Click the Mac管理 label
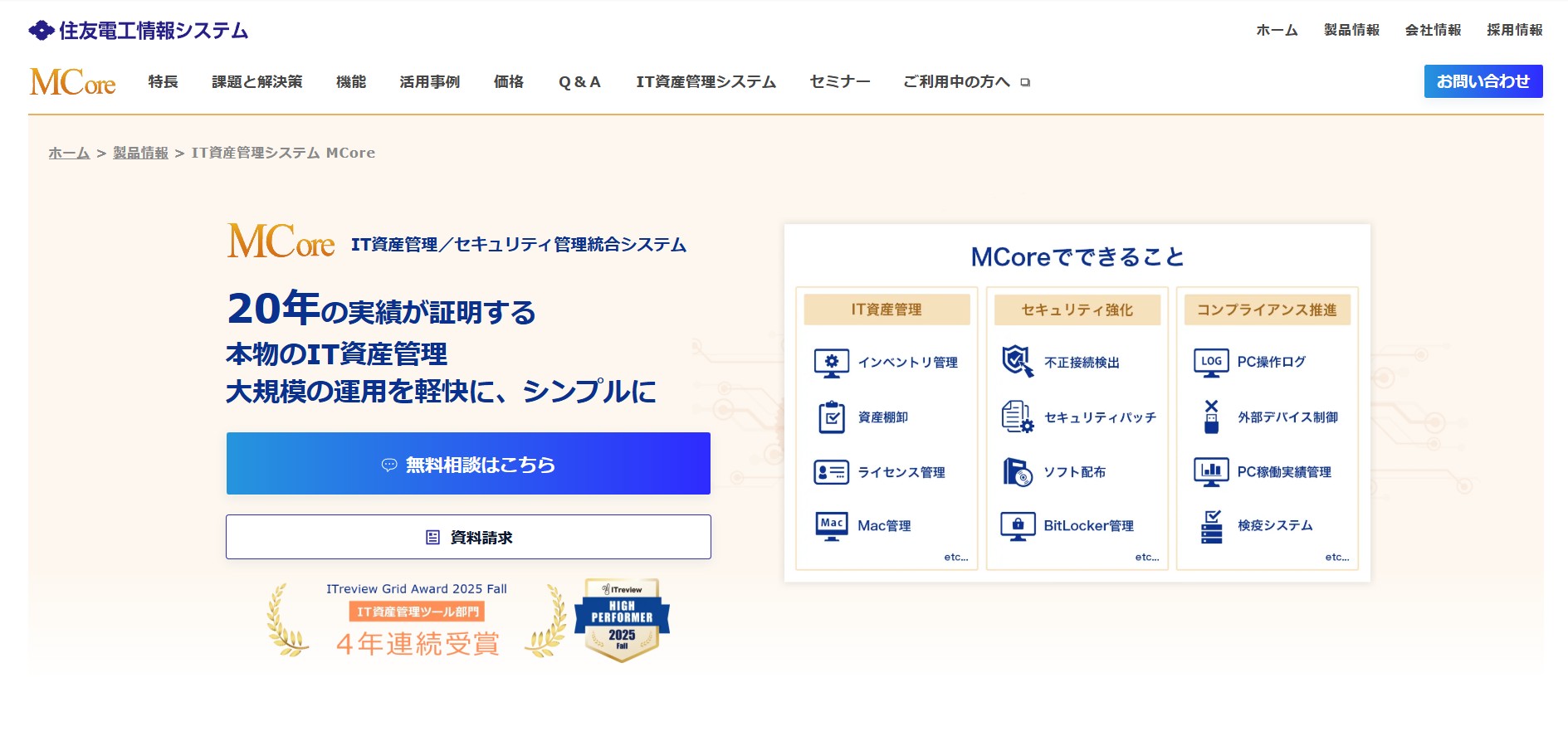 [884, 526]
